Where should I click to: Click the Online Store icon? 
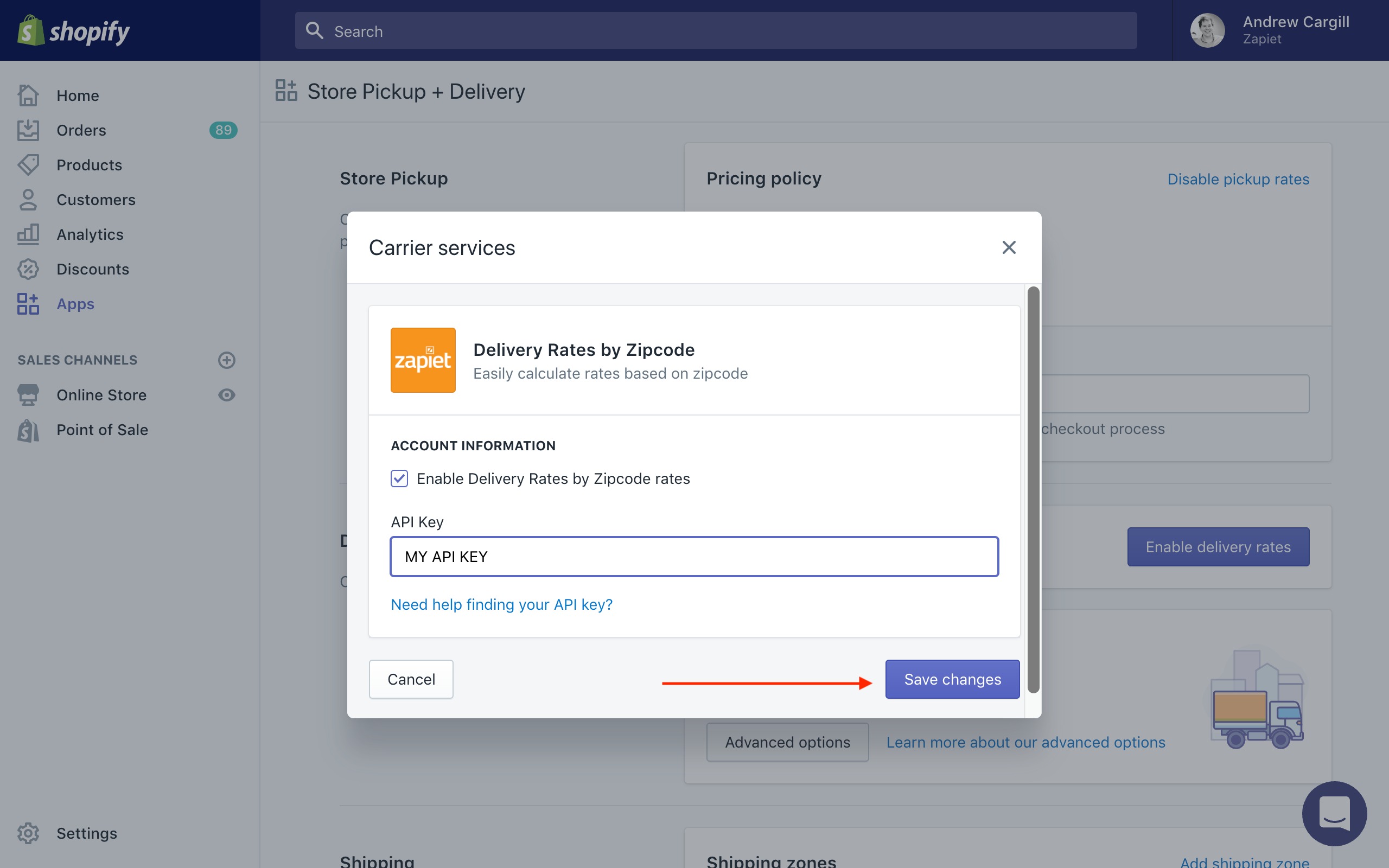(28, 395)
